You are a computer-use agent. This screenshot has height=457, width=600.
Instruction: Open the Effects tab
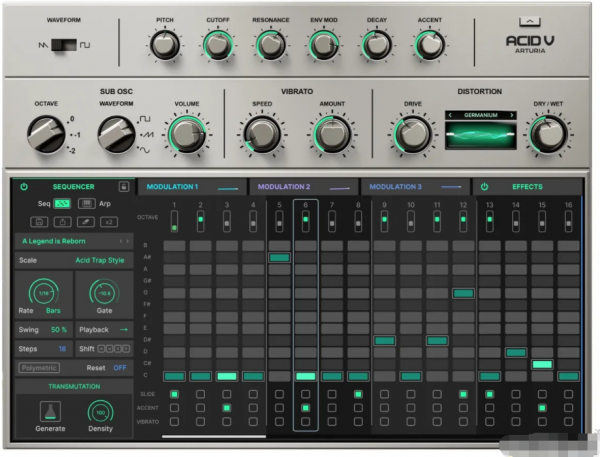(527, 187)
